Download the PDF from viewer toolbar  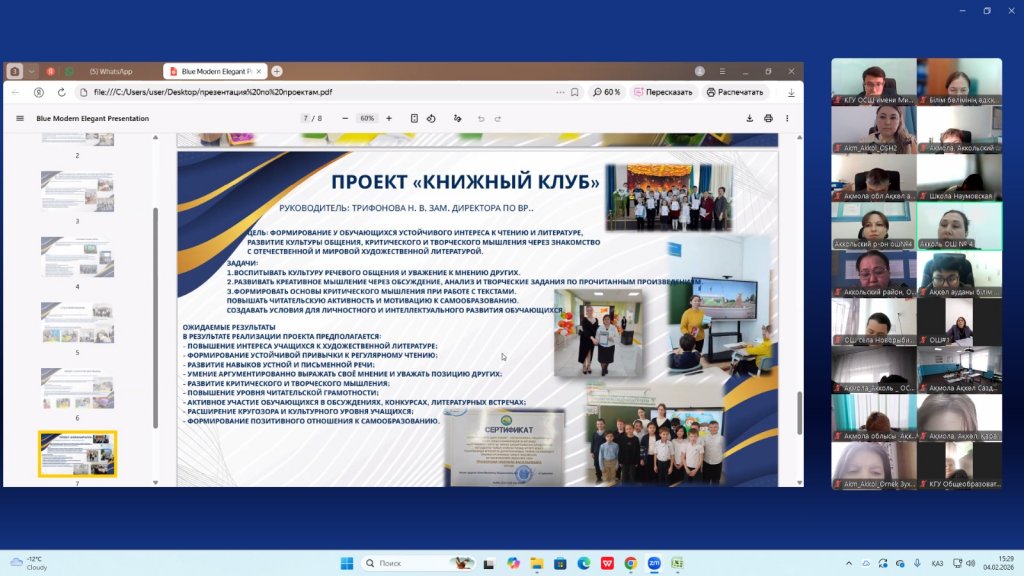749,118
